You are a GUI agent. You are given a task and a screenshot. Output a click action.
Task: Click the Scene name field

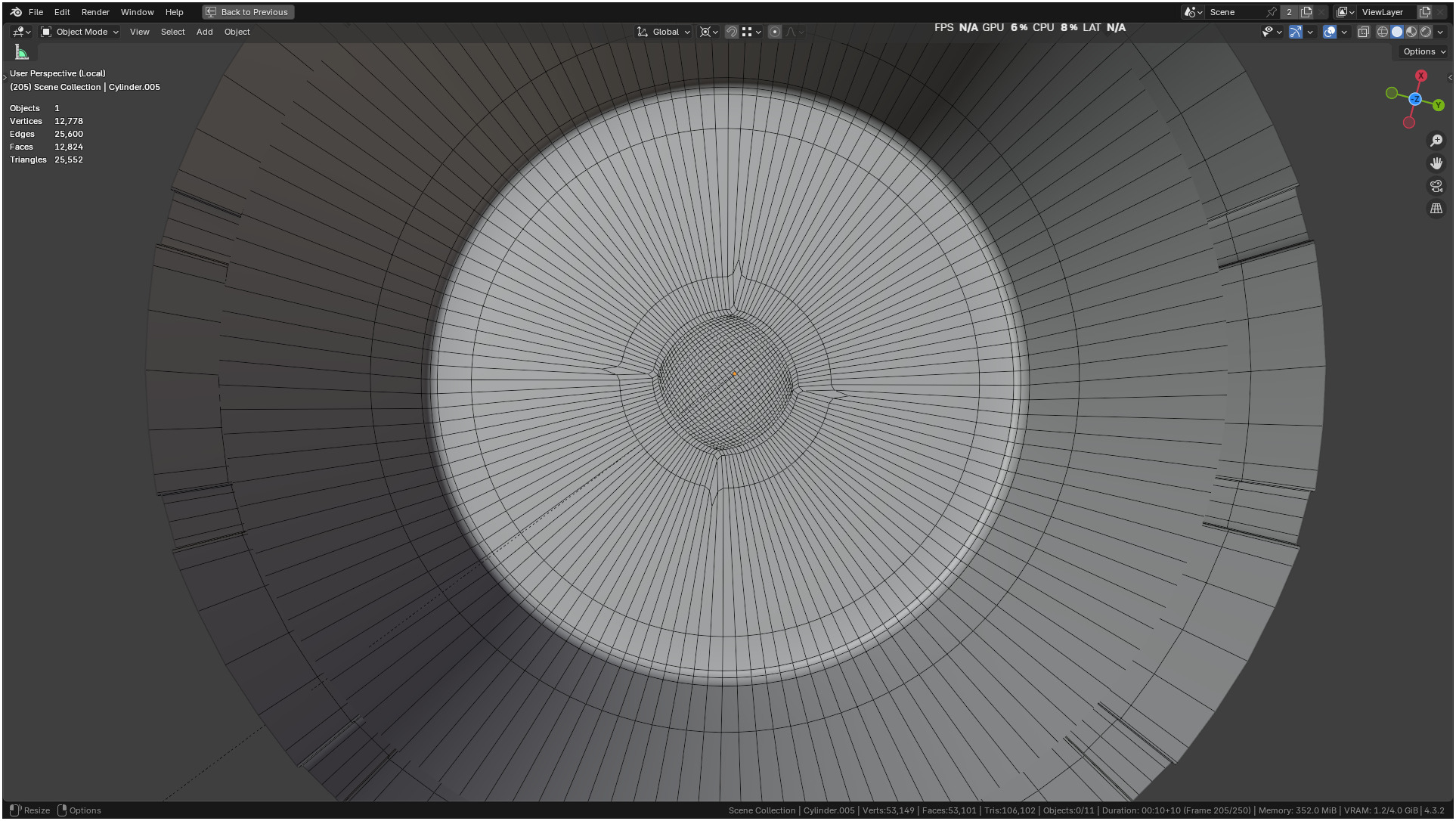[1232, 12]
